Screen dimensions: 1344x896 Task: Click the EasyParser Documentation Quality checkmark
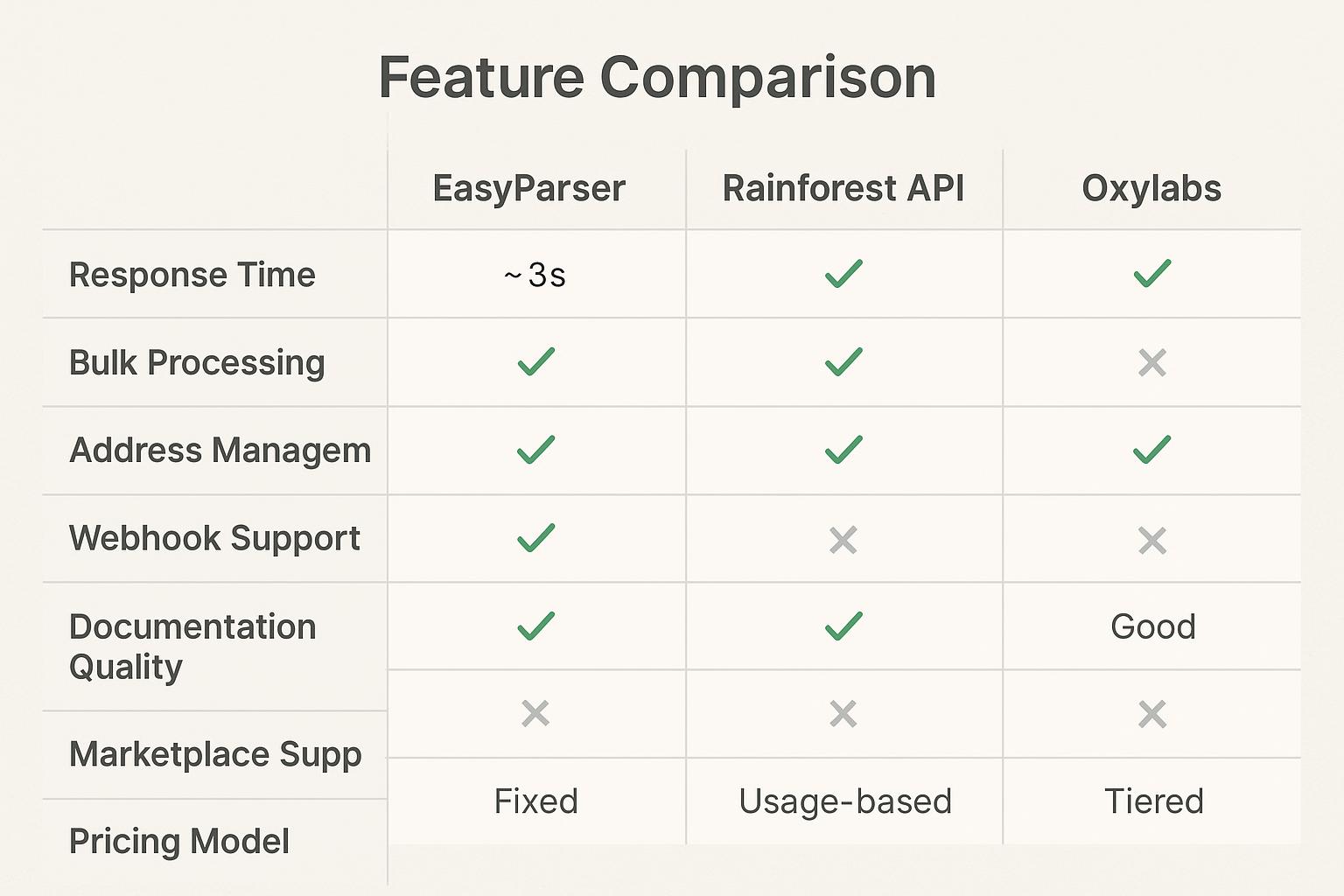tap(535, 626)
